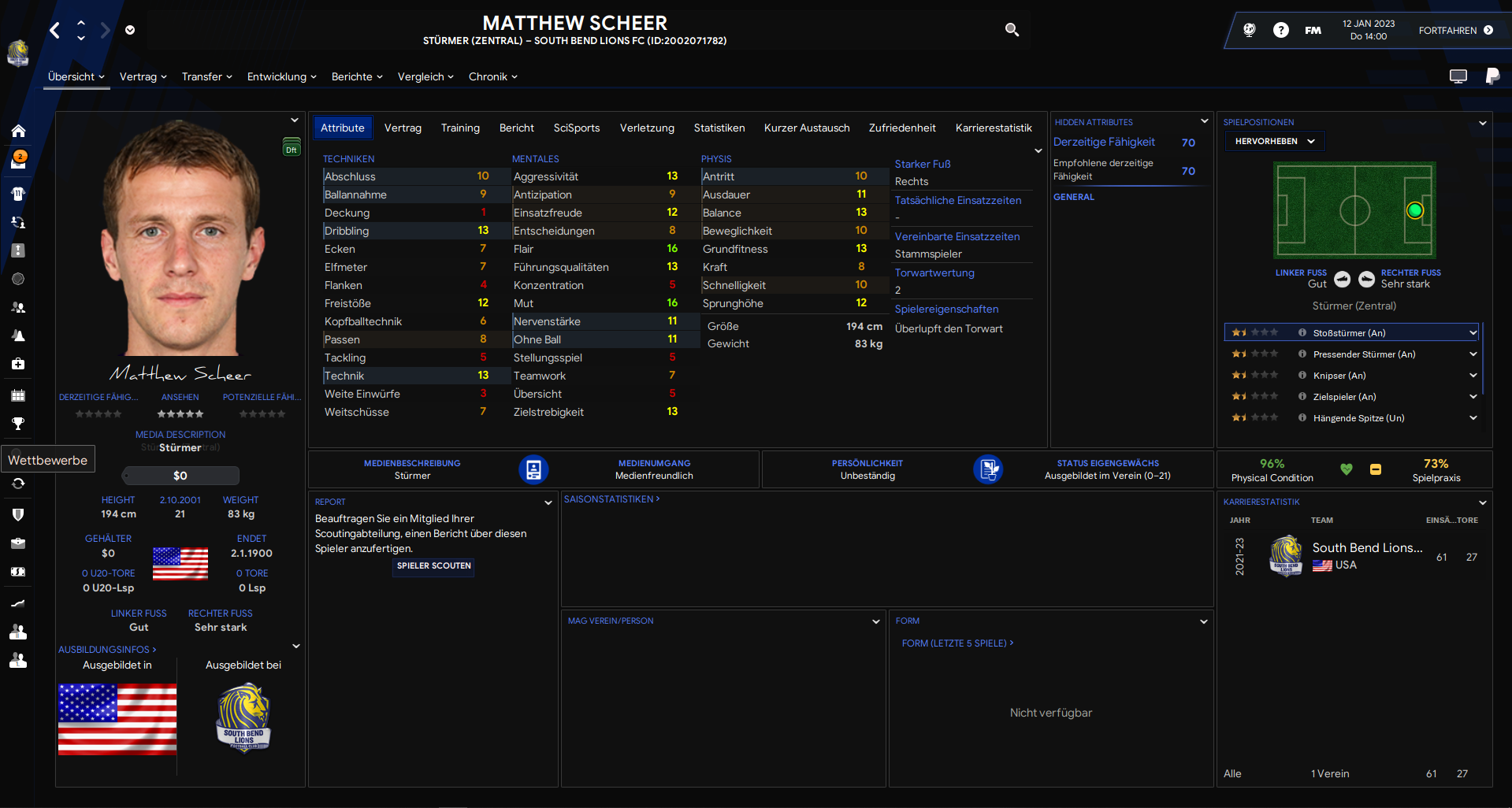
Task: Click the personality icon beside Unbeständig
Action: (x=988, y=469)
